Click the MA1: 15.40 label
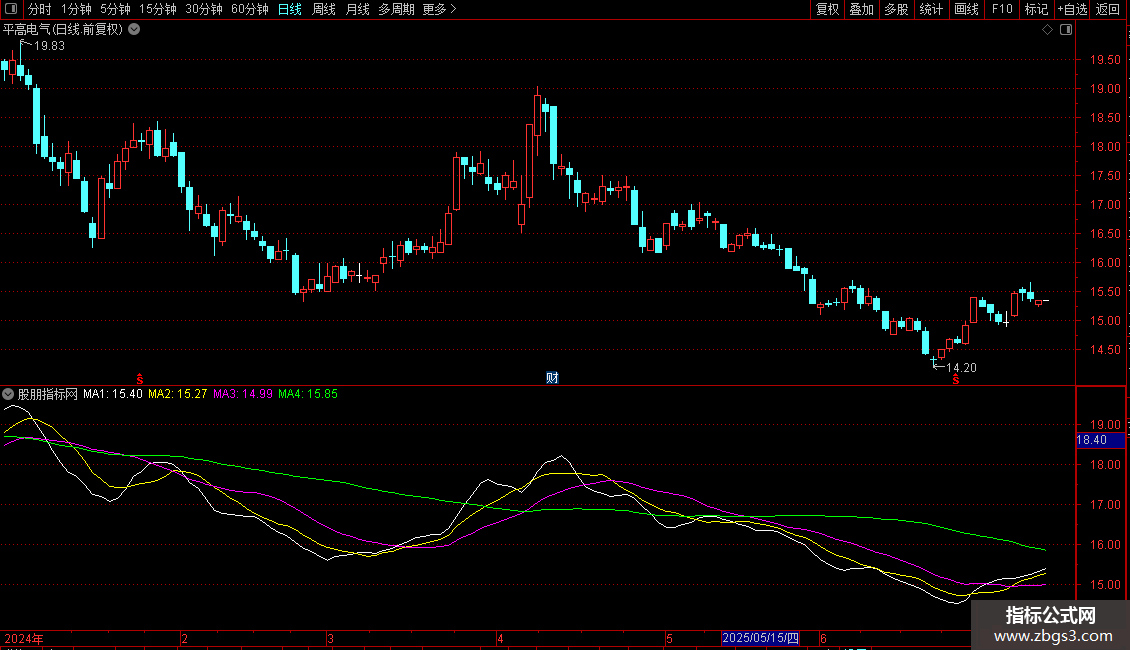 click(112, 394)
